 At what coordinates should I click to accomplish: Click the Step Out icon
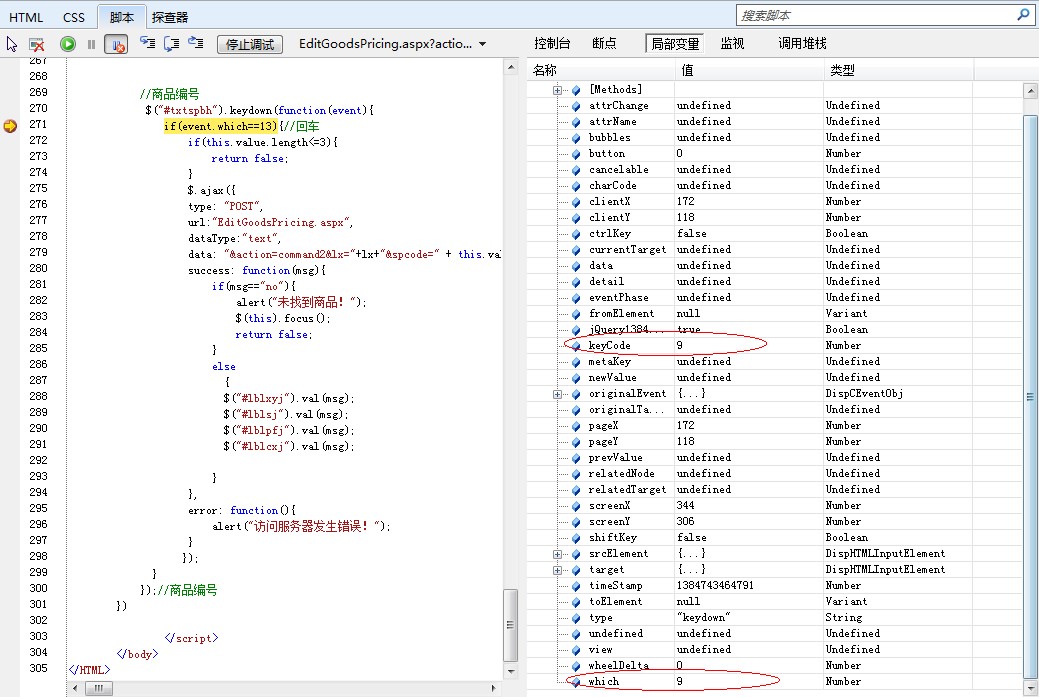pos(195,43)
